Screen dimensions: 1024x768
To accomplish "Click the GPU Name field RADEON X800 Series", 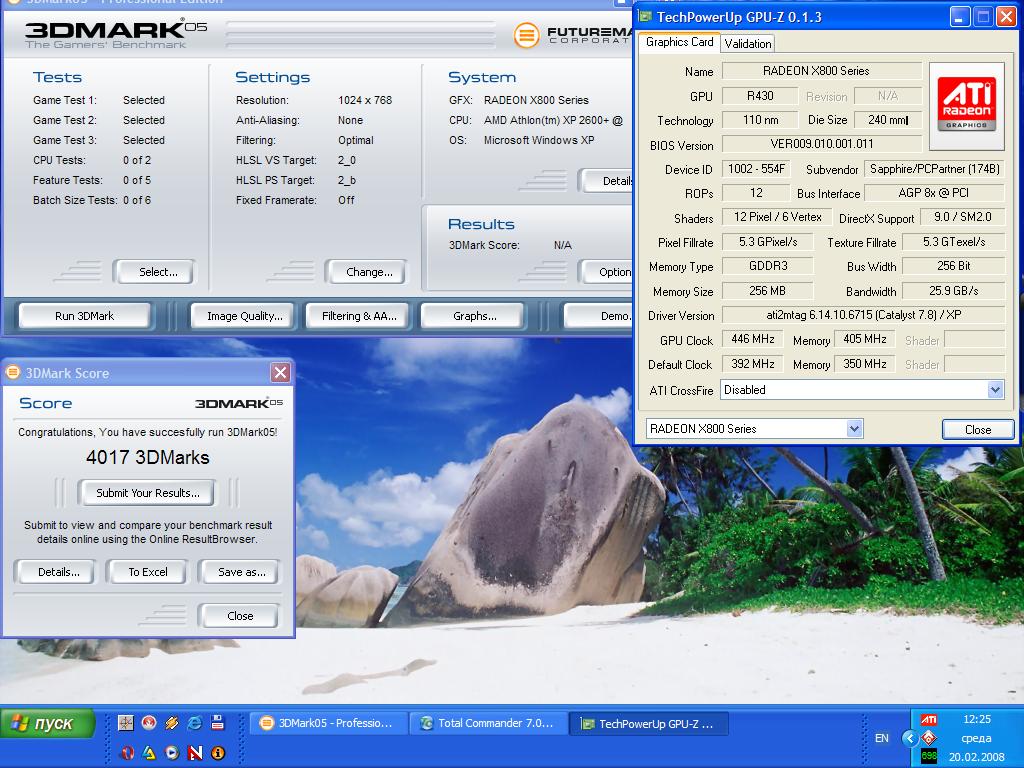I will coord(822,71).
